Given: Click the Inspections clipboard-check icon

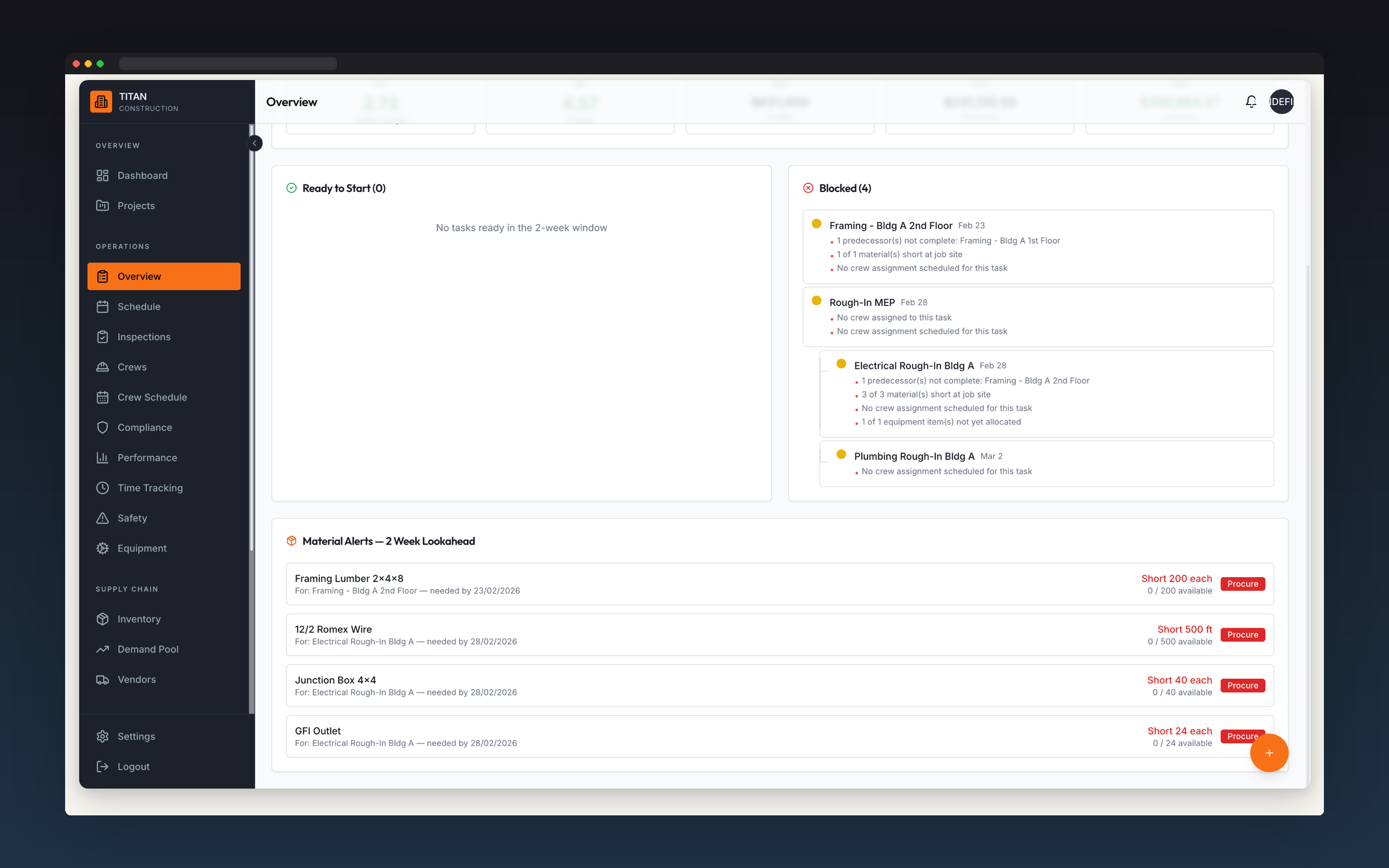Looking at the screenshot, I should [x=102, y=337].
